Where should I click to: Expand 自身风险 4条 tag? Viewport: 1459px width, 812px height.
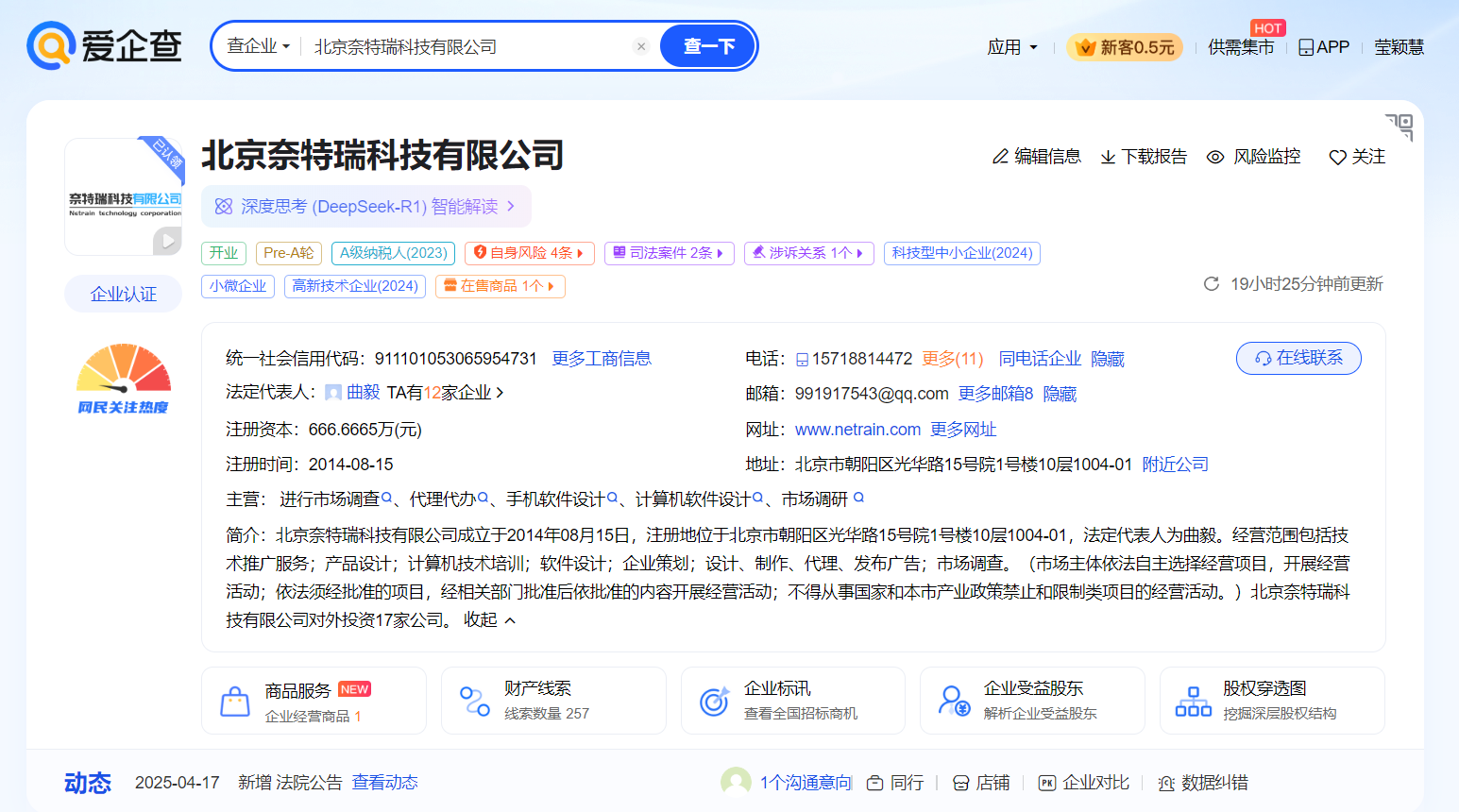pos(529,253)
